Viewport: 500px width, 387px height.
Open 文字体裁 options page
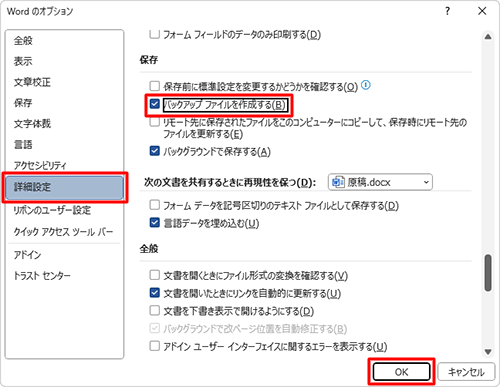click(x=64, y=124)
